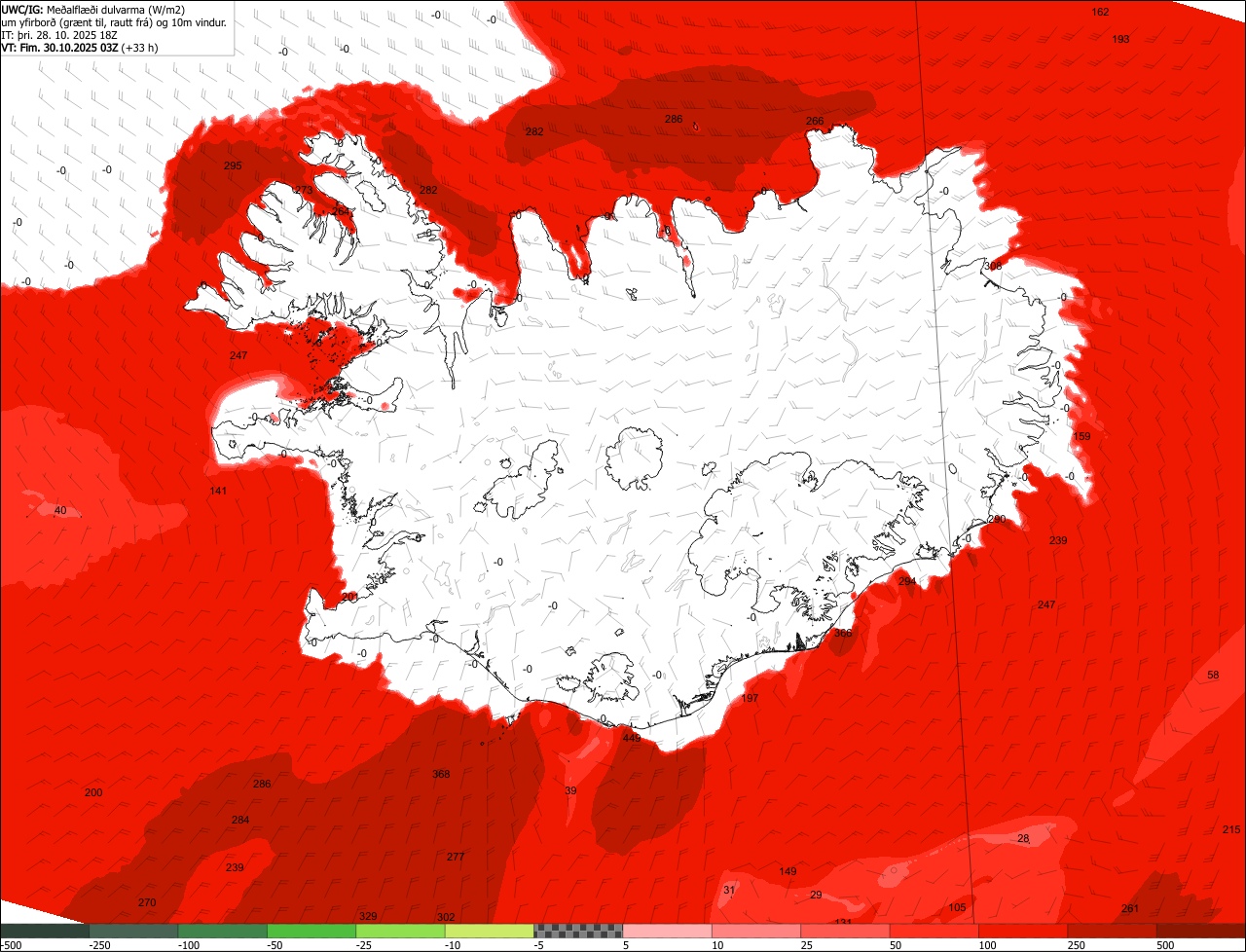
Task: Click the checkered legend swatch between -5 and 5
Action: 578,931
